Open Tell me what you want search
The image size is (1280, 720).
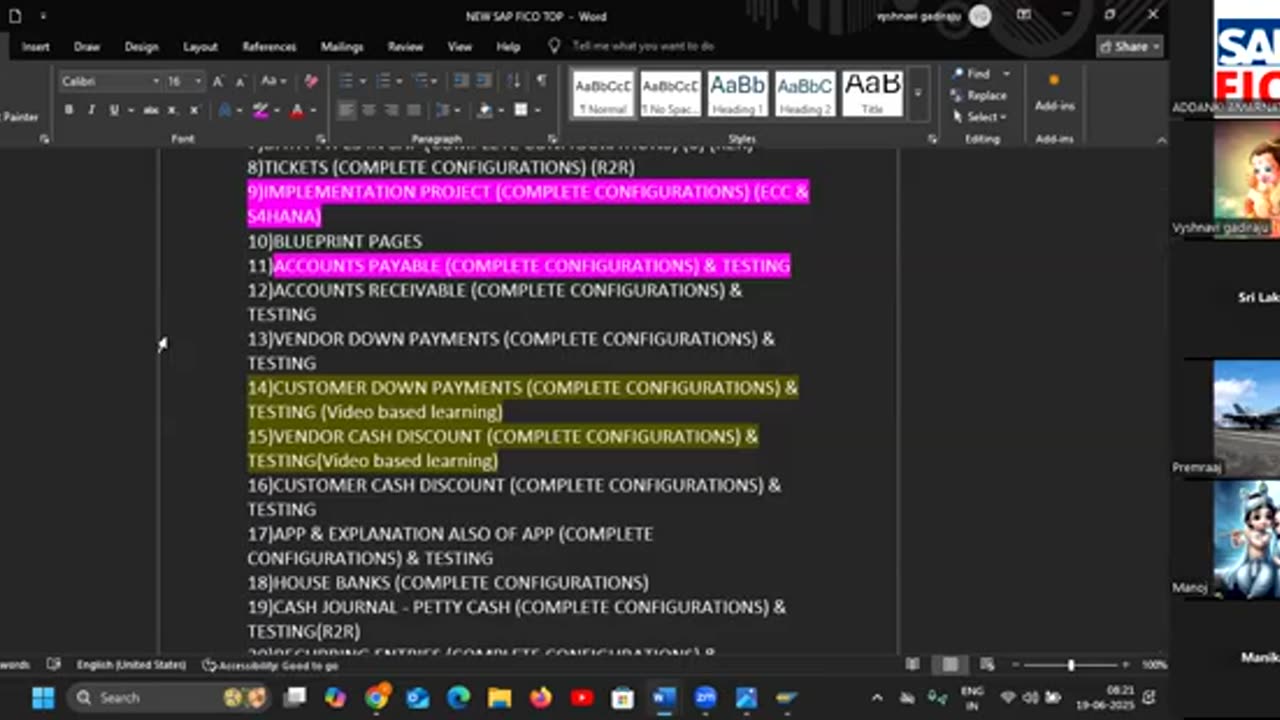[642, 46]
